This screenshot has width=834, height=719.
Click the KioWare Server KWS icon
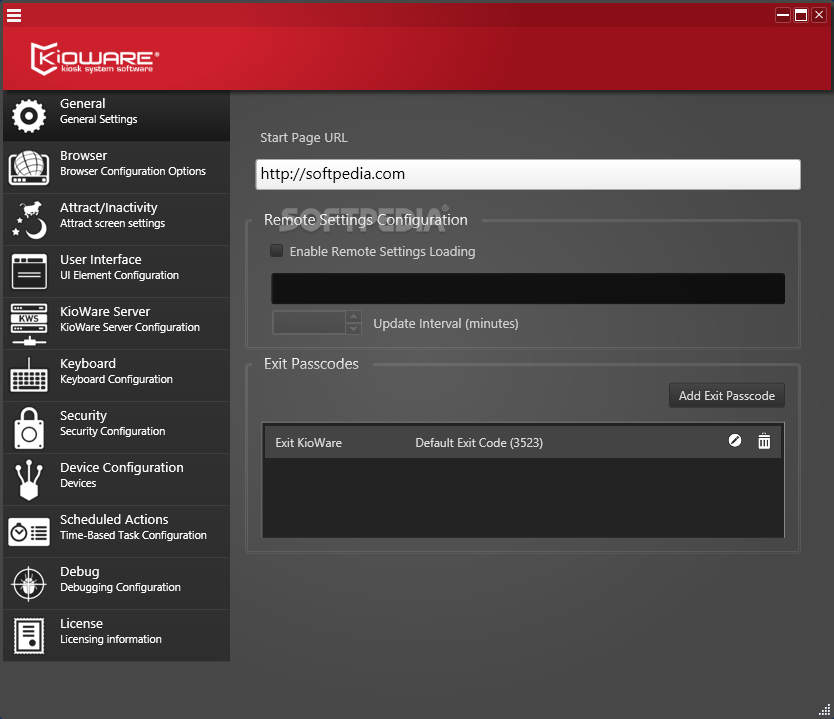pos(29,324)
